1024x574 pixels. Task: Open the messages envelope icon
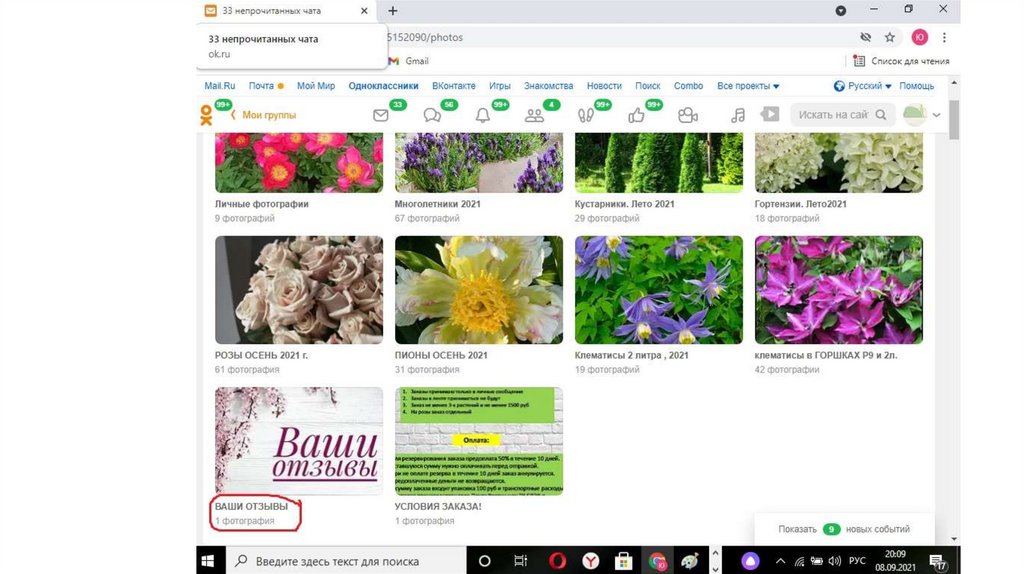click(381, 115)
